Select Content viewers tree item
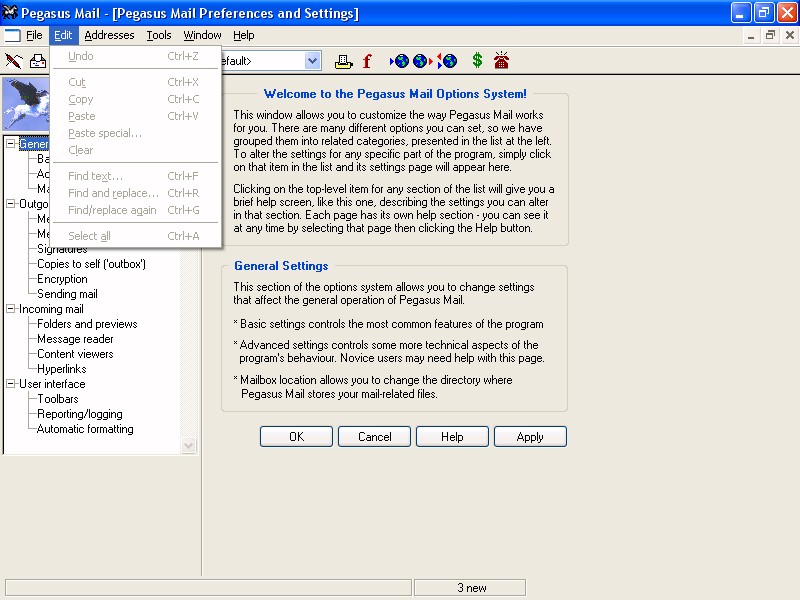This screenshot has height=600, width=800. (x=76, y=354)
